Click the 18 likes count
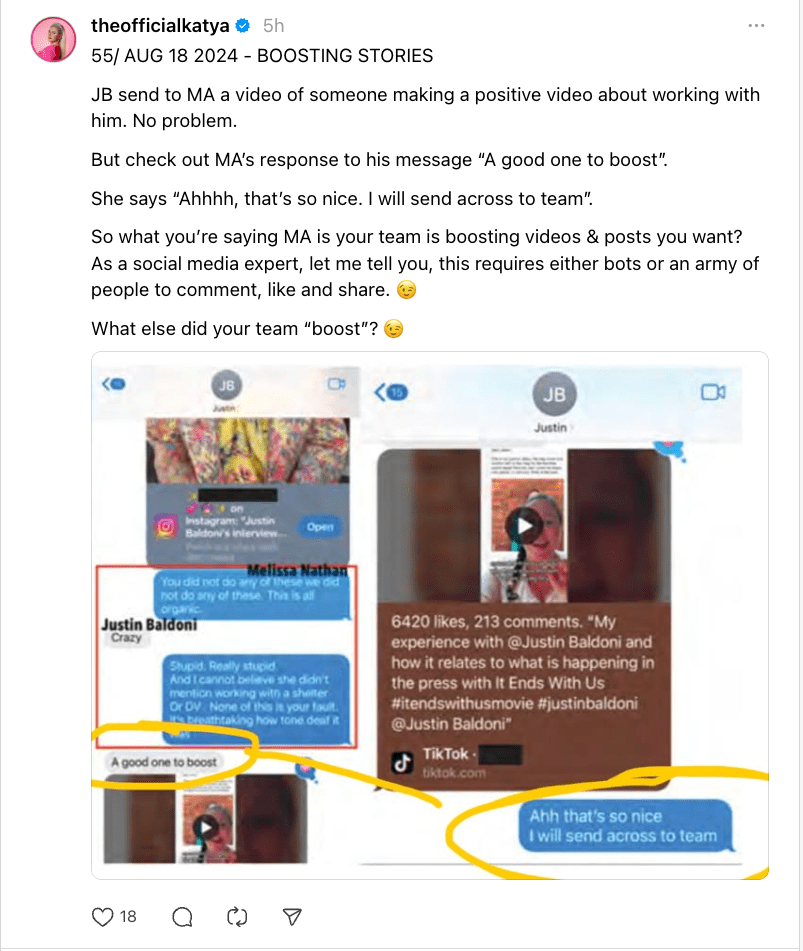The width and height of the screenshot is (803, 951). 128,916
